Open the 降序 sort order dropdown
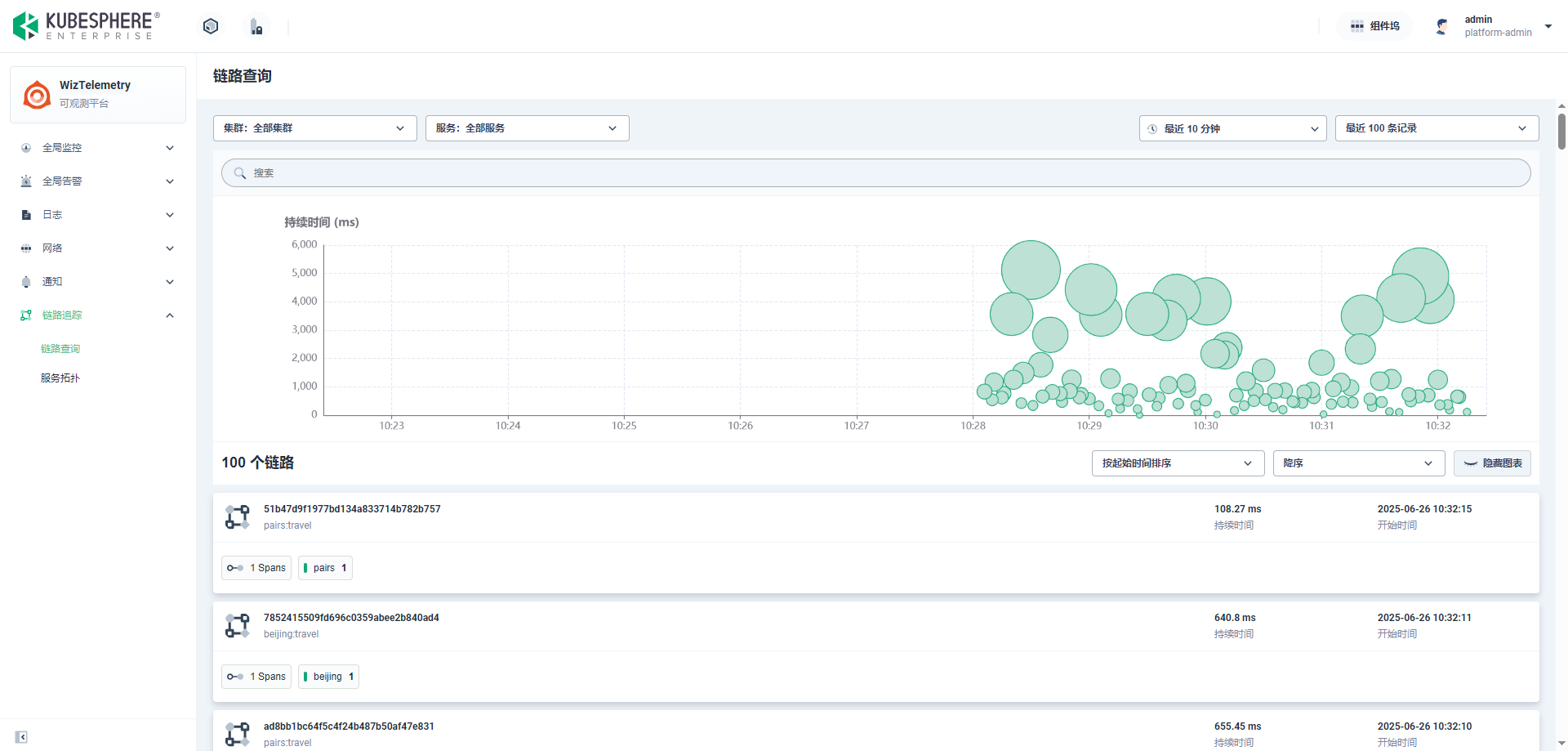The image size is (1568, 751). (x=1358, y=463)
